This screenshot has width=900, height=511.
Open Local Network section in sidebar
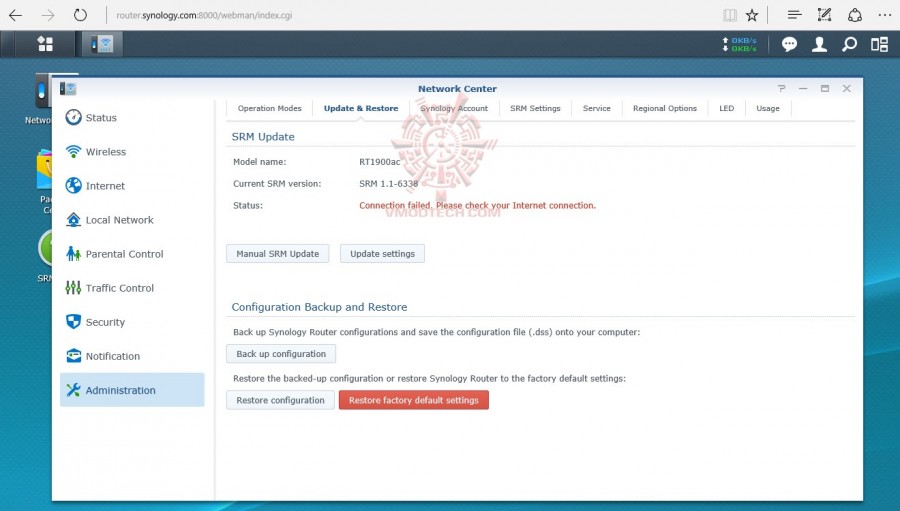132,220
